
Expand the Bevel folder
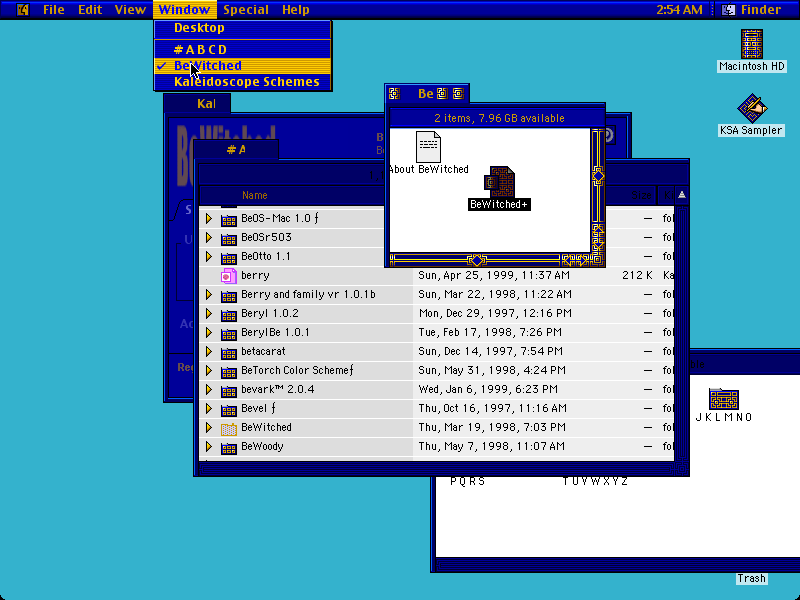pos(209,408)
